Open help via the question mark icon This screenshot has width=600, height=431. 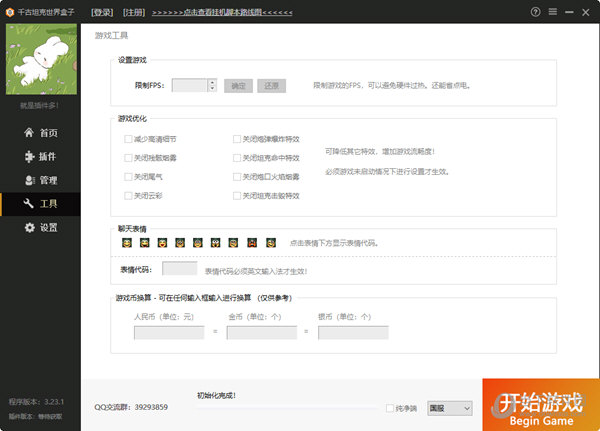point(535,12)
